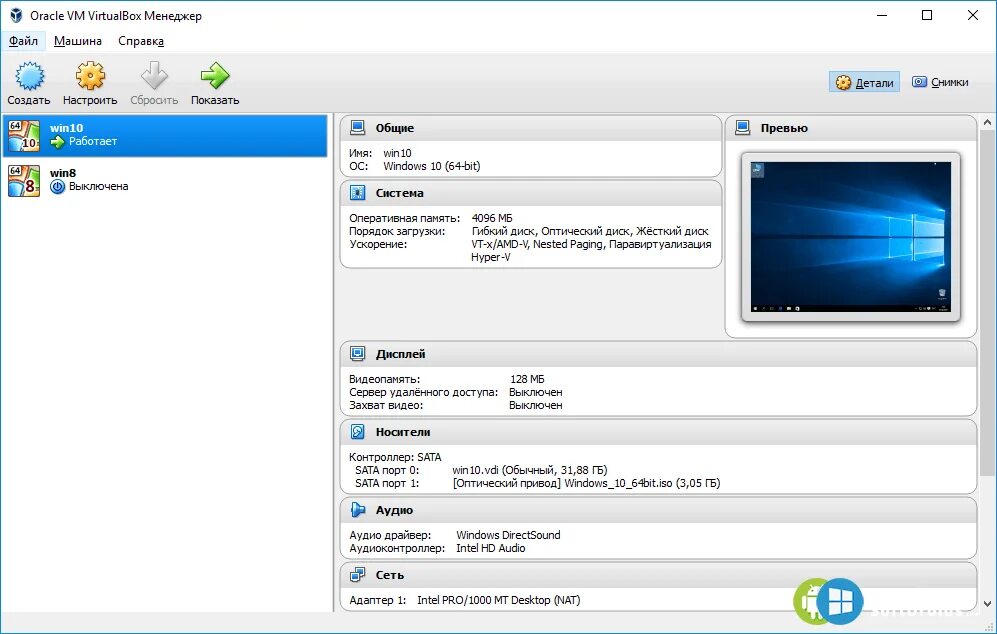Viewport: 997px width, 634px height.
Task: Click the Аудио section speaker icon
Action: (x=358, y=510)
